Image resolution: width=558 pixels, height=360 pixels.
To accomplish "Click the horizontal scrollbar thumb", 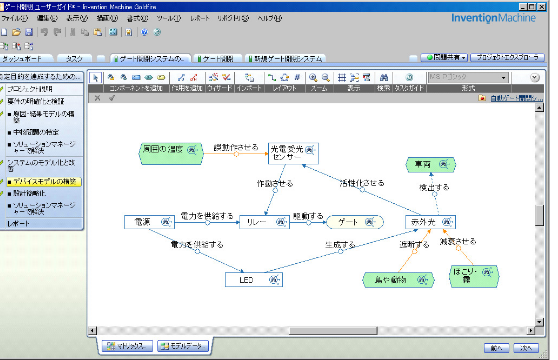I will 333,331.
